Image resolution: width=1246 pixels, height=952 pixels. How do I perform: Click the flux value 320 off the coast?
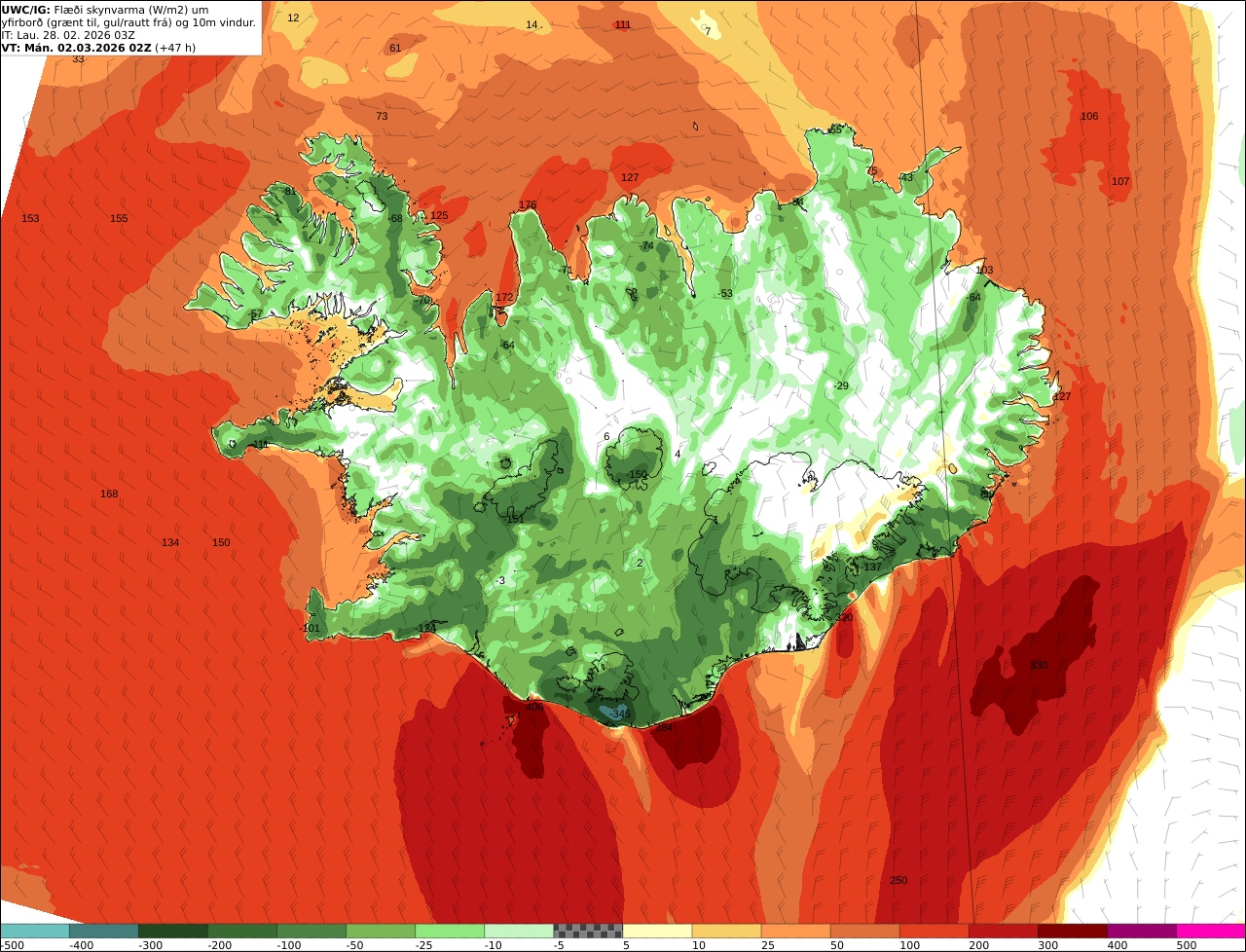click(844, 617)
